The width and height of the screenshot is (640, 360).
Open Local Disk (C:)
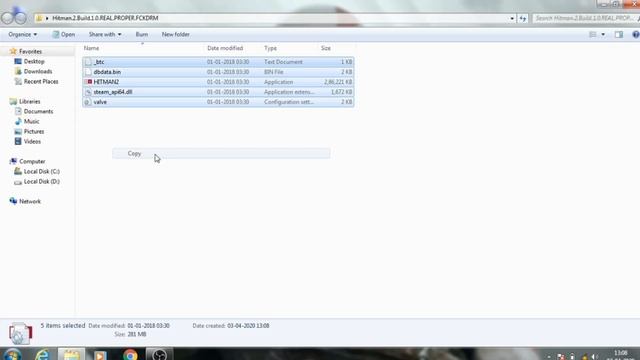[42, 171]
